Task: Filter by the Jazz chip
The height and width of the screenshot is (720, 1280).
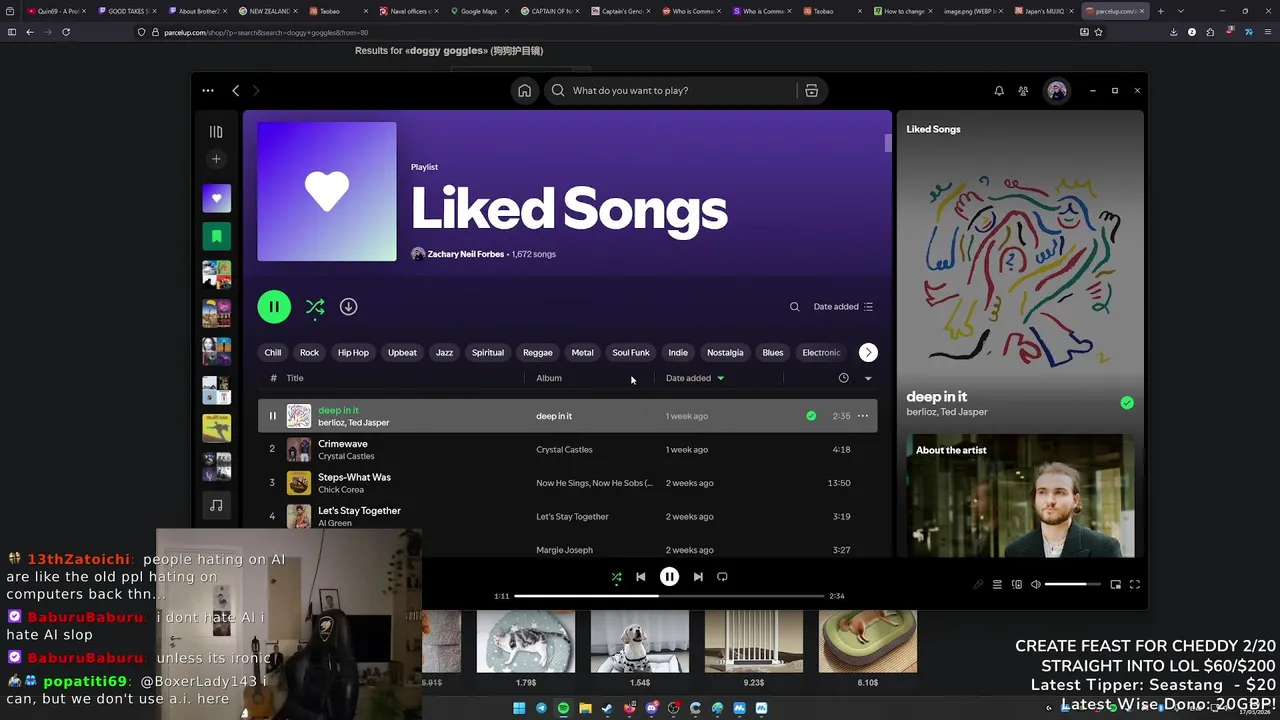Action: (444, 352)
